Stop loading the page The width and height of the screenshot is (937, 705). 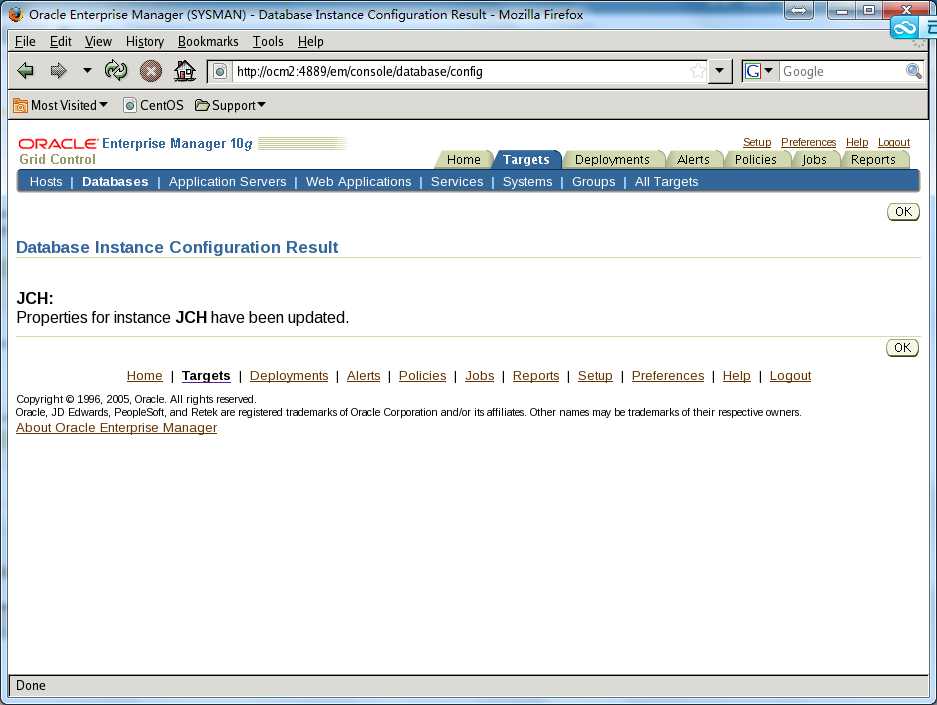tap(151, 71)
